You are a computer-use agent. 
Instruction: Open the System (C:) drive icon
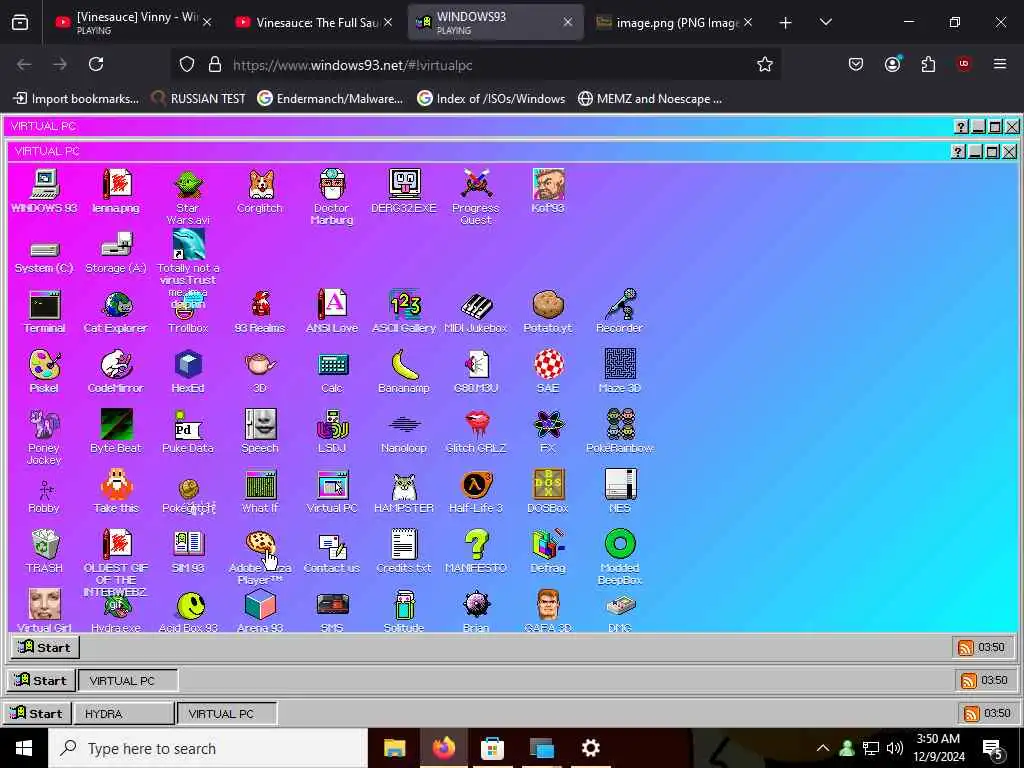point(44,256)
